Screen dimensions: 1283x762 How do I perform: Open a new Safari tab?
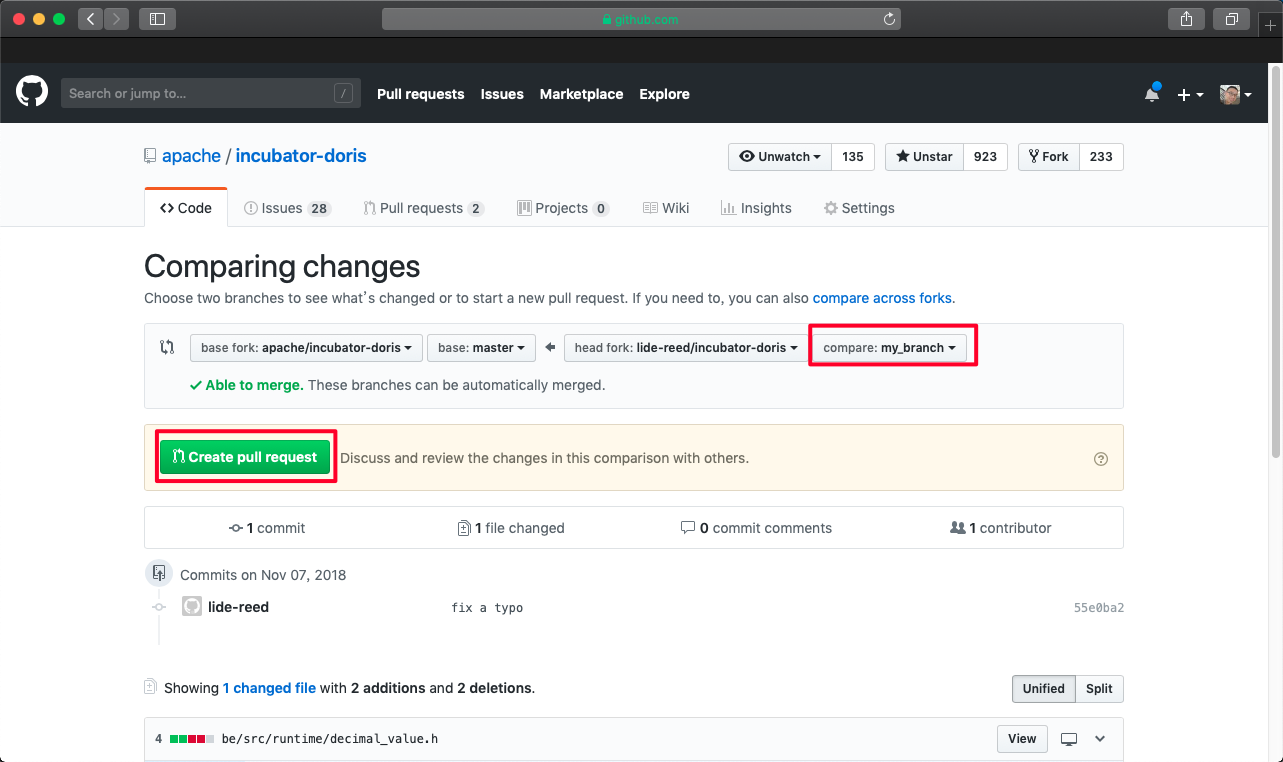(x=1271, y=25)
